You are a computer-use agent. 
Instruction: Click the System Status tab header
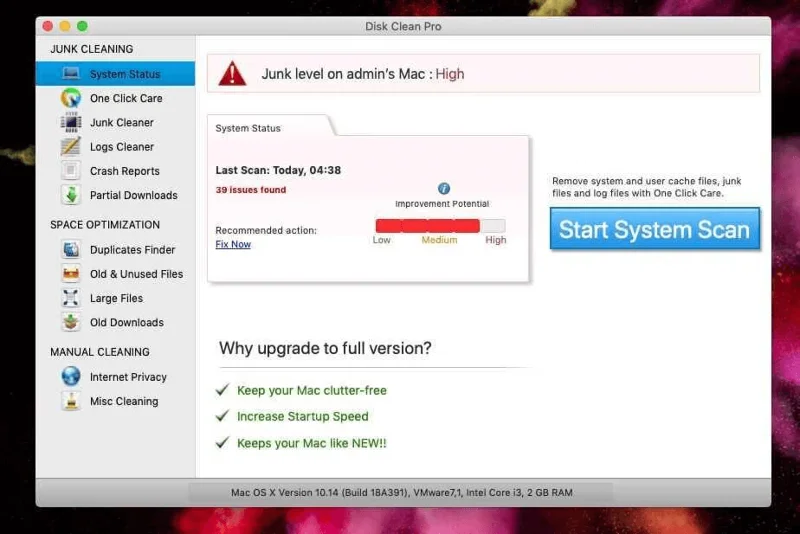click(248, 128)
